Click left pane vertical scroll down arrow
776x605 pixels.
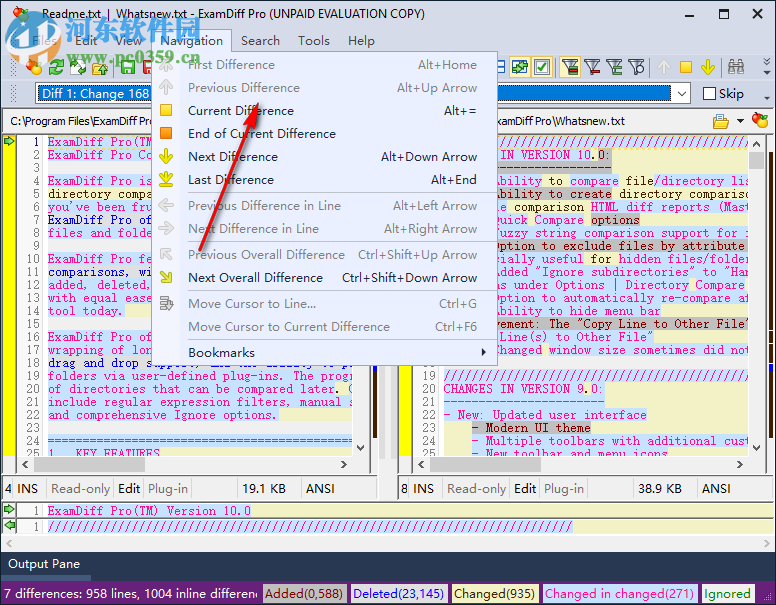(360, 448)
